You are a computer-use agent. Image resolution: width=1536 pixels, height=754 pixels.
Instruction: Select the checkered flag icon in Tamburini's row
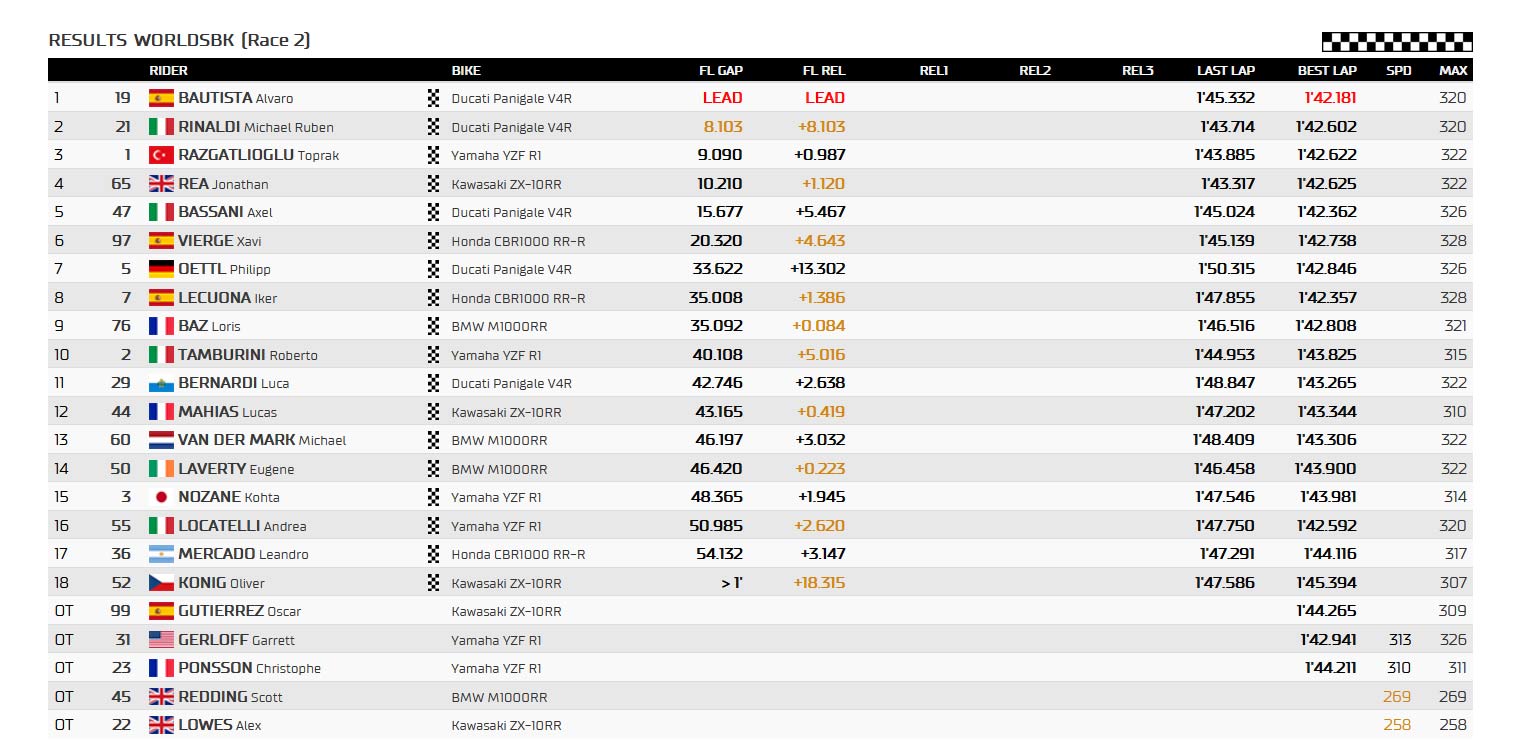click(434, 355)
